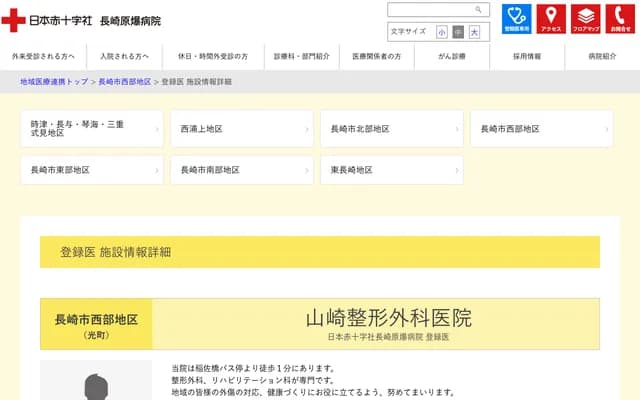
Task: Click inside the site search field
Action: 428,10
